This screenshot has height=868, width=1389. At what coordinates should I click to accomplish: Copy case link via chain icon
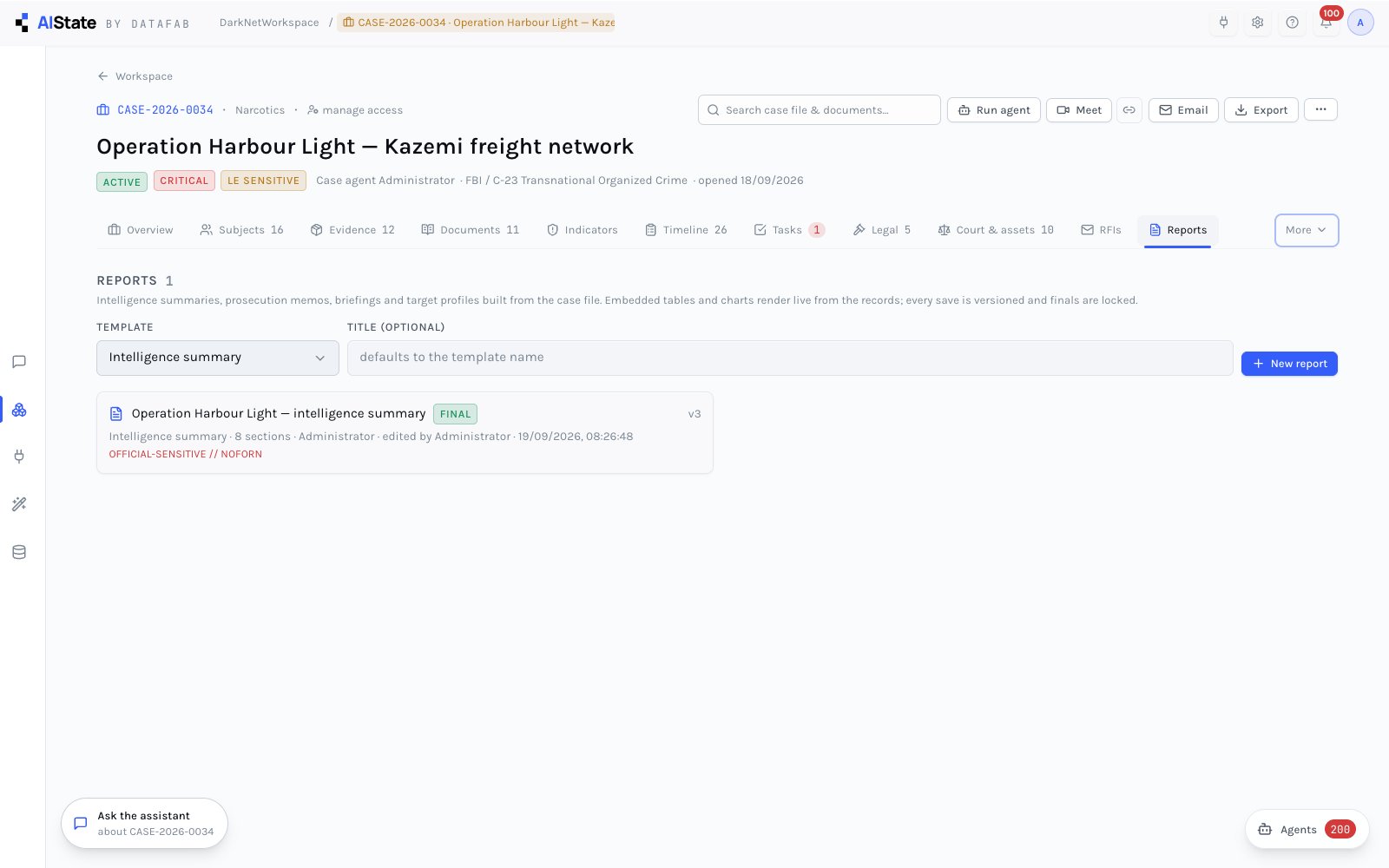[1129, 110]
